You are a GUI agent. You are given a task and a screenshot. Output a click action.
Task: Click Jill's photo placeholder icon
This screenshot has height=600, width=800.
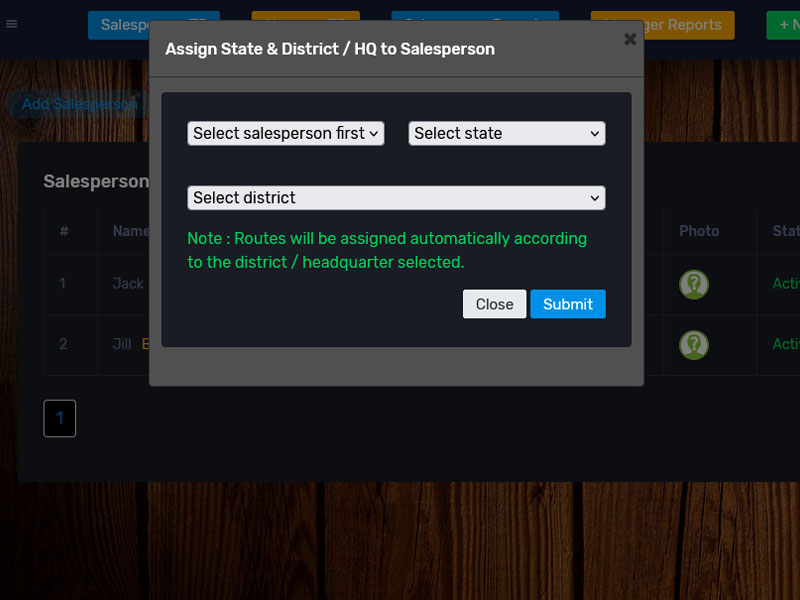pyautogui.click(x=693, y=345)
